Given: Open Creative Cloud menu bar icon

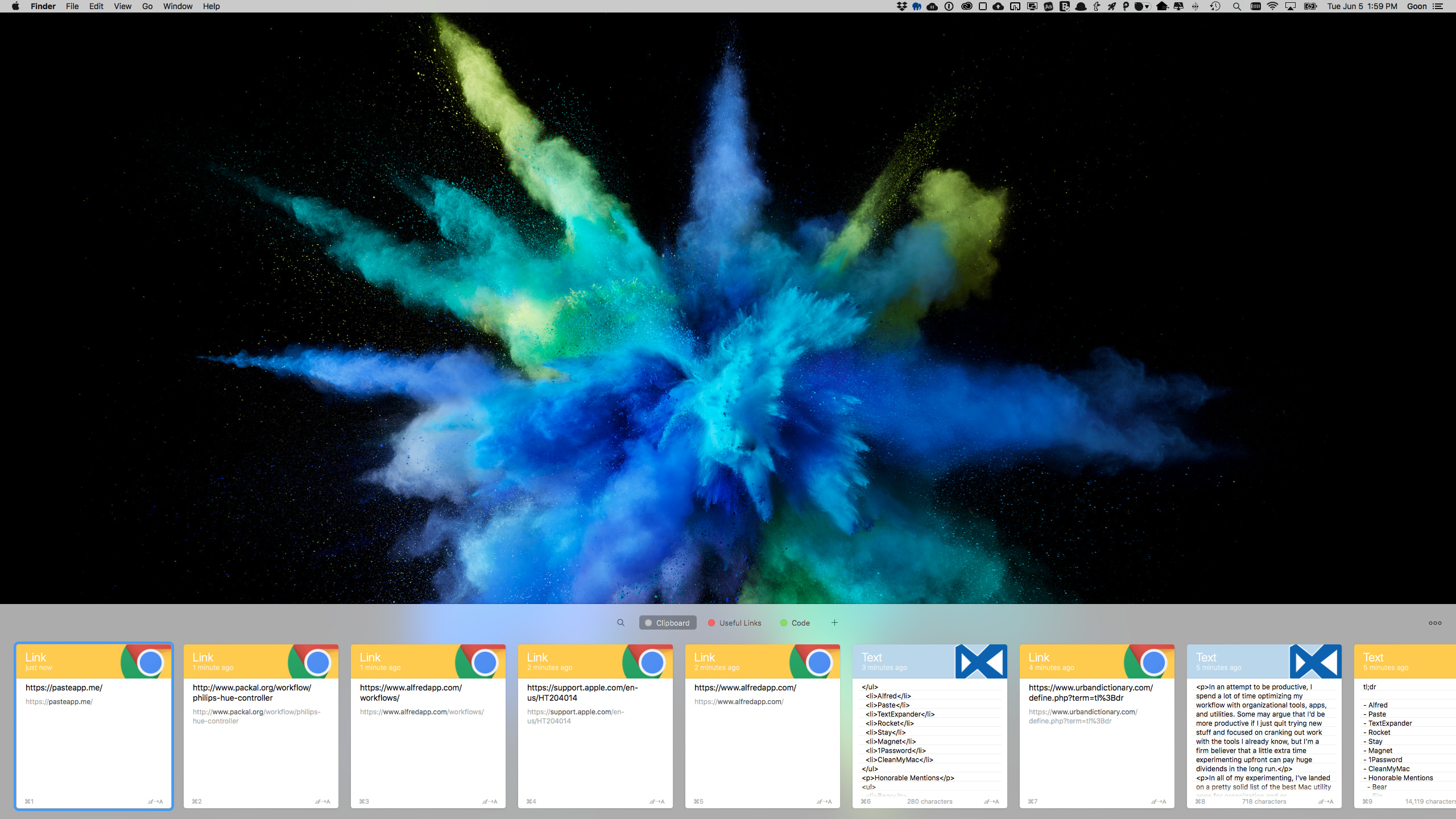Looking at the screenshot, I should click(x=966, y=6).
